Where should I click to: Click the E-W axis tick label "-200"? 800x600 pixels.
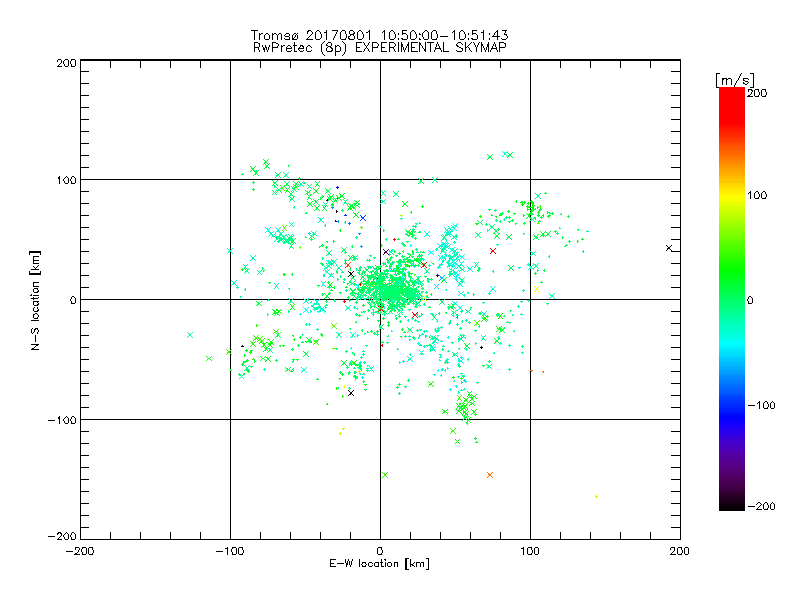[x=80, y=551]
